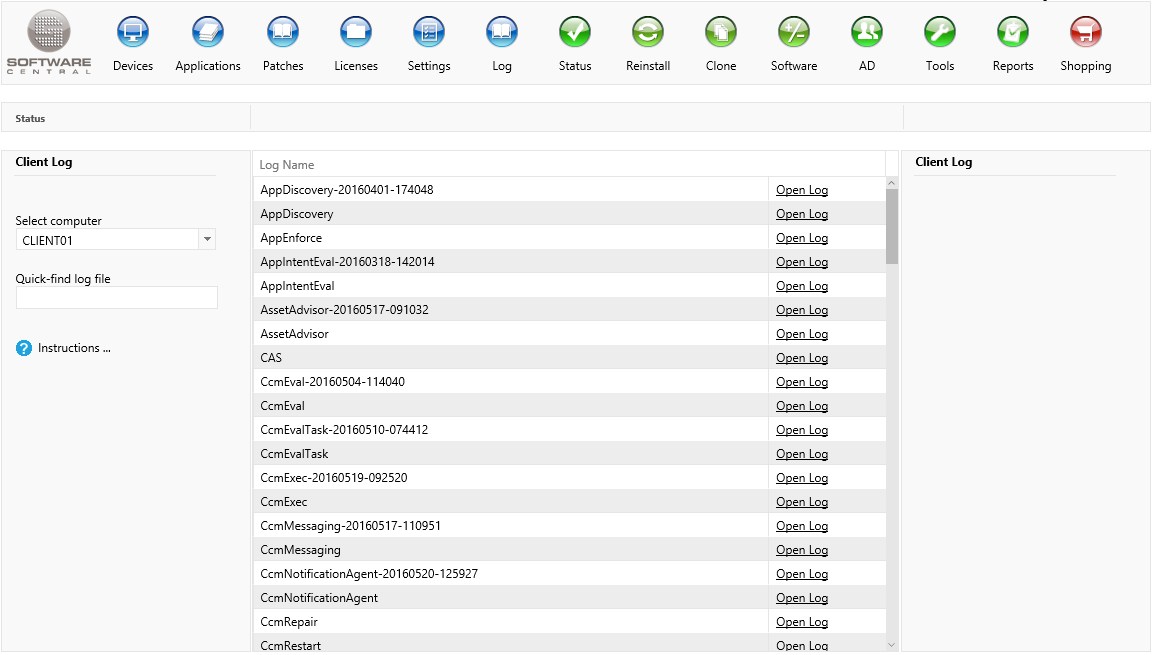
Task: Open the Tools wrench icon
Action: pos(940,33)
